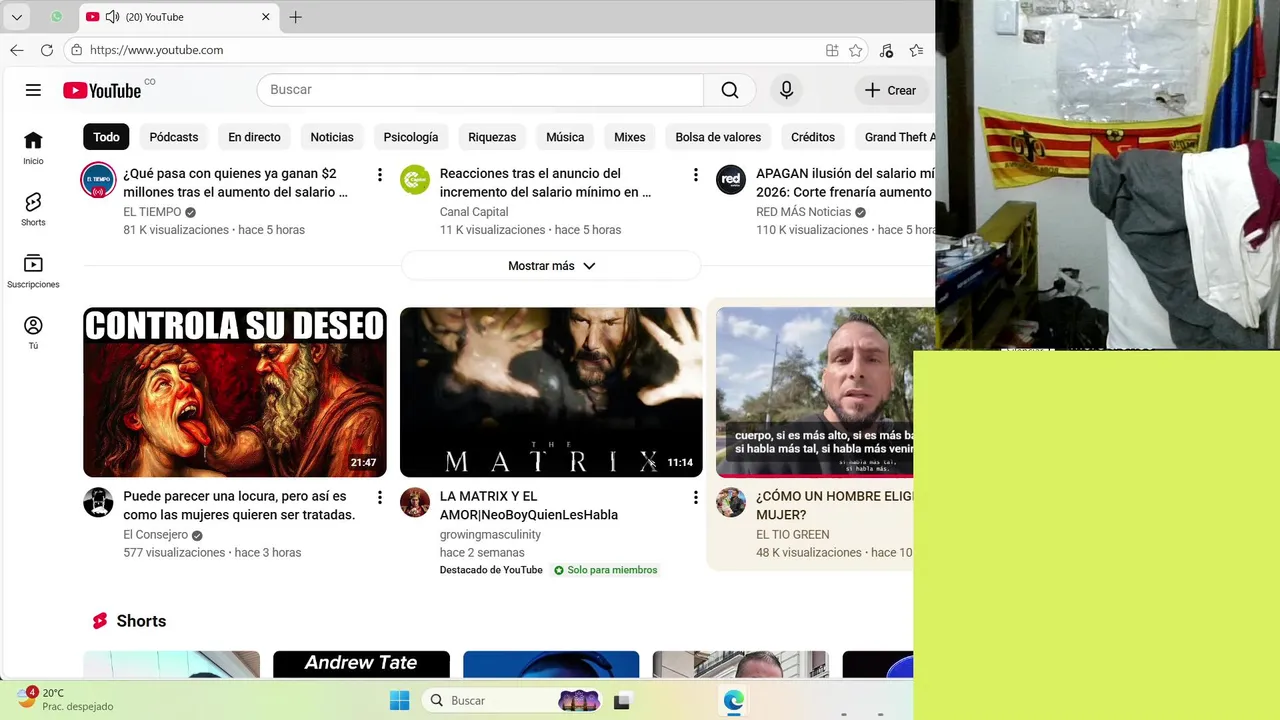
Task: Click in the YouTube Buscar search field
Action: [x=480, y=90]
